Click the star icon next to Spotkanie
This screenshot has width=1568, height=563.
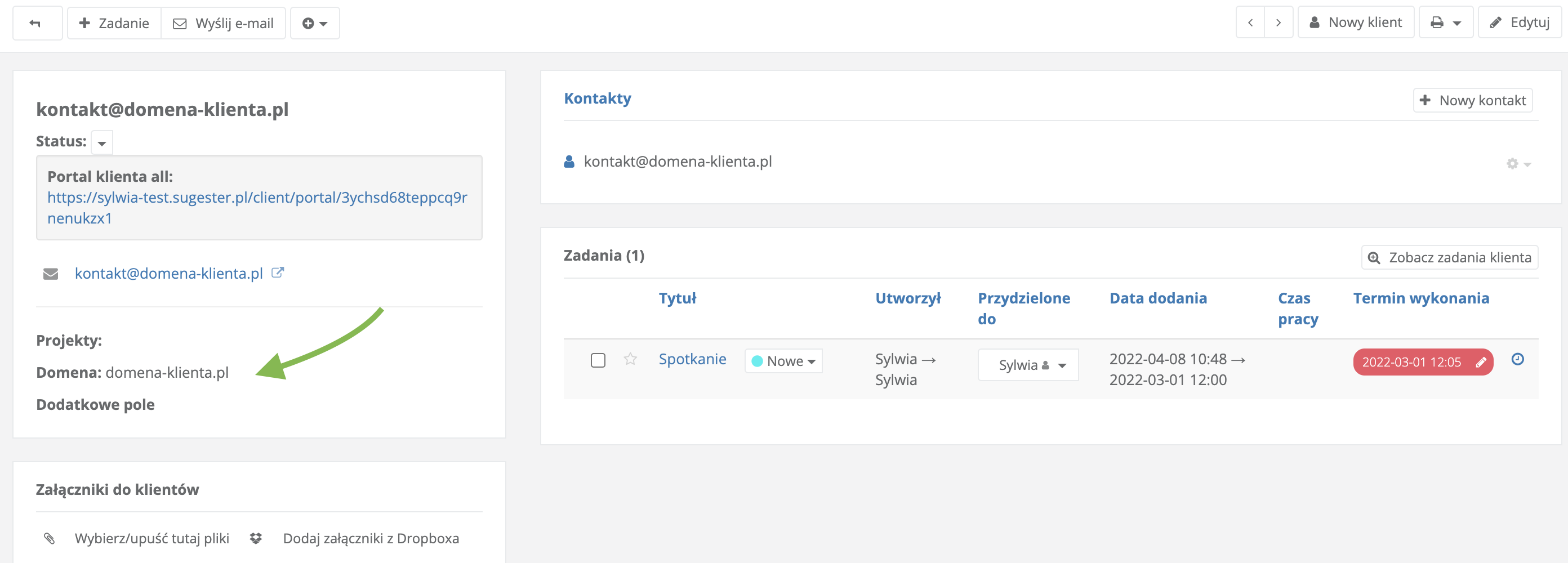(x=630, y=359)
